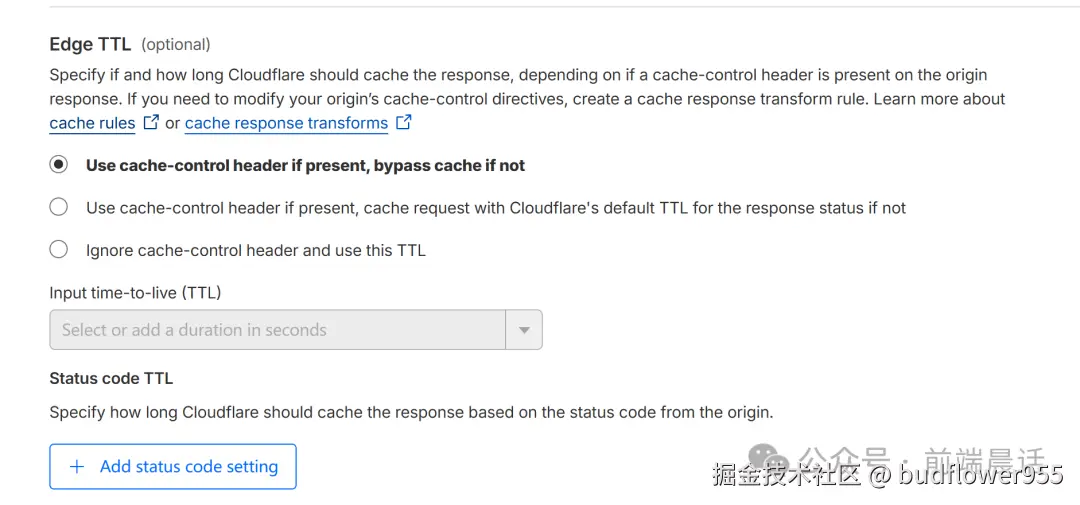Click the external-link icon beside cache rules
The image size is (1080, 505).
point(151,123)
